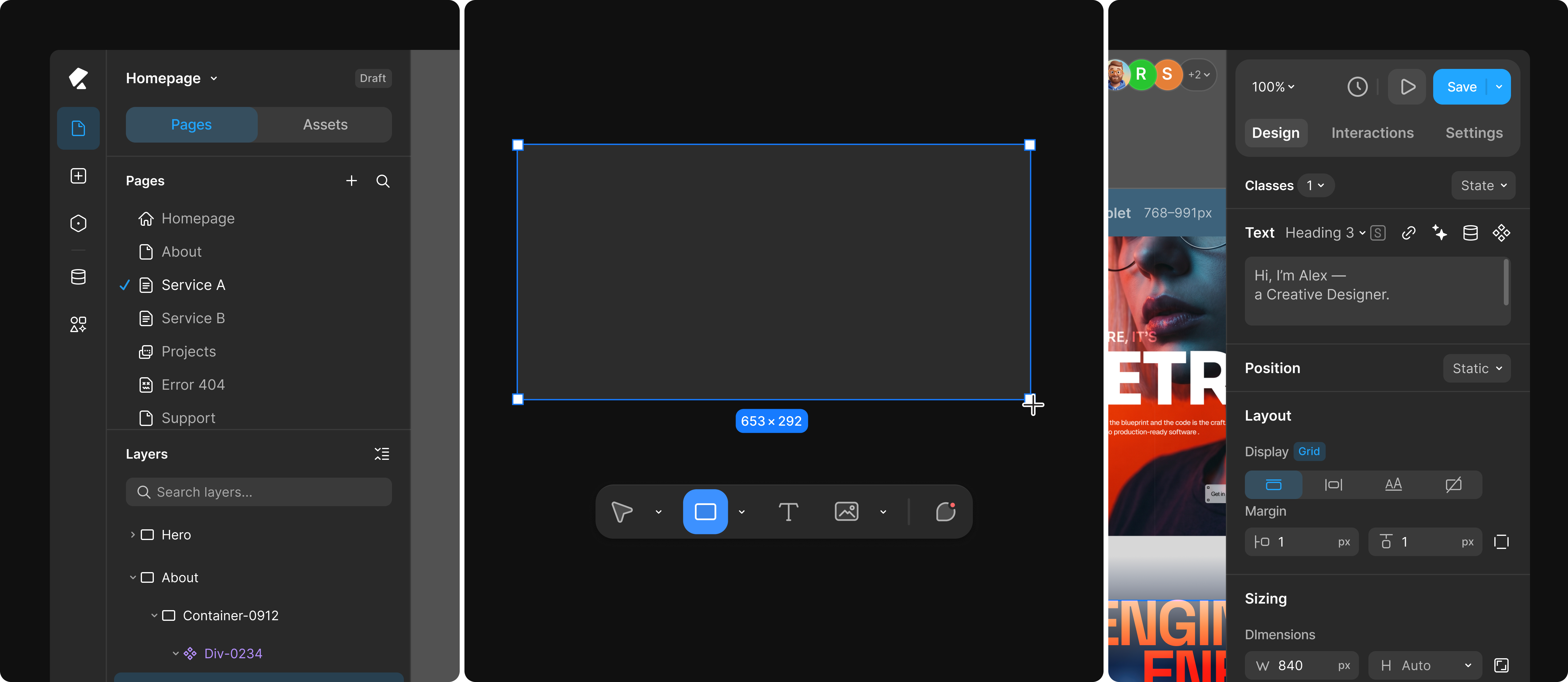
Task: Select the comment tool in canvas toolbar
Action: coord(945,511)
